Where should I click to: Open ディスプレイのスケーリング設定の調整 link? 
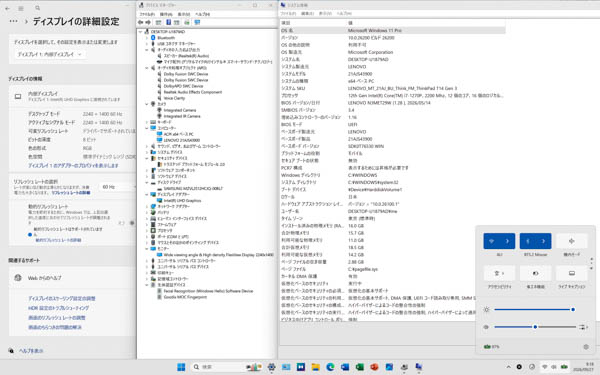[x=62, y=298]
